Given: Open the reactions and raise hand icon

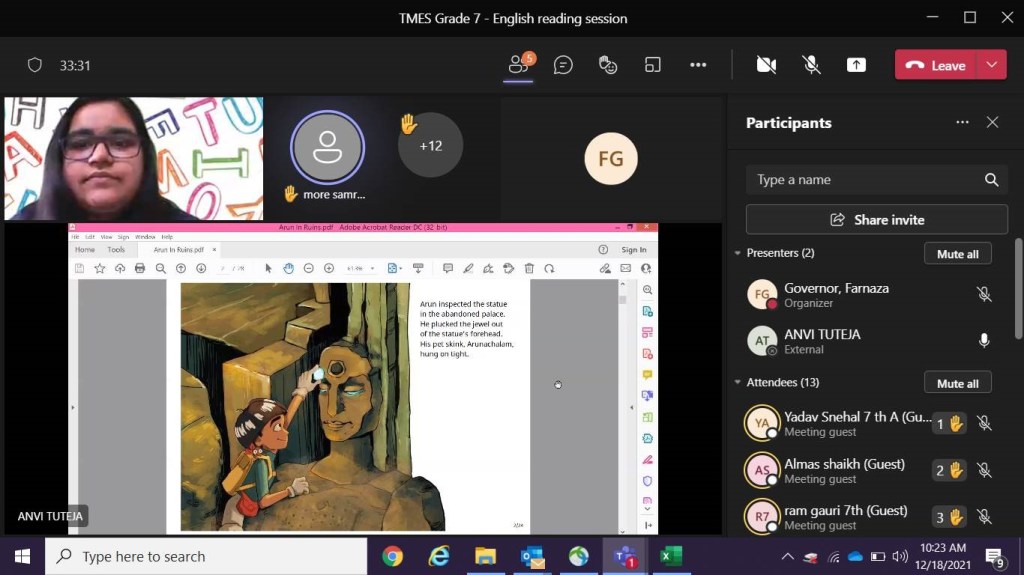Looking at the screenshot, I should pos(608,65).
